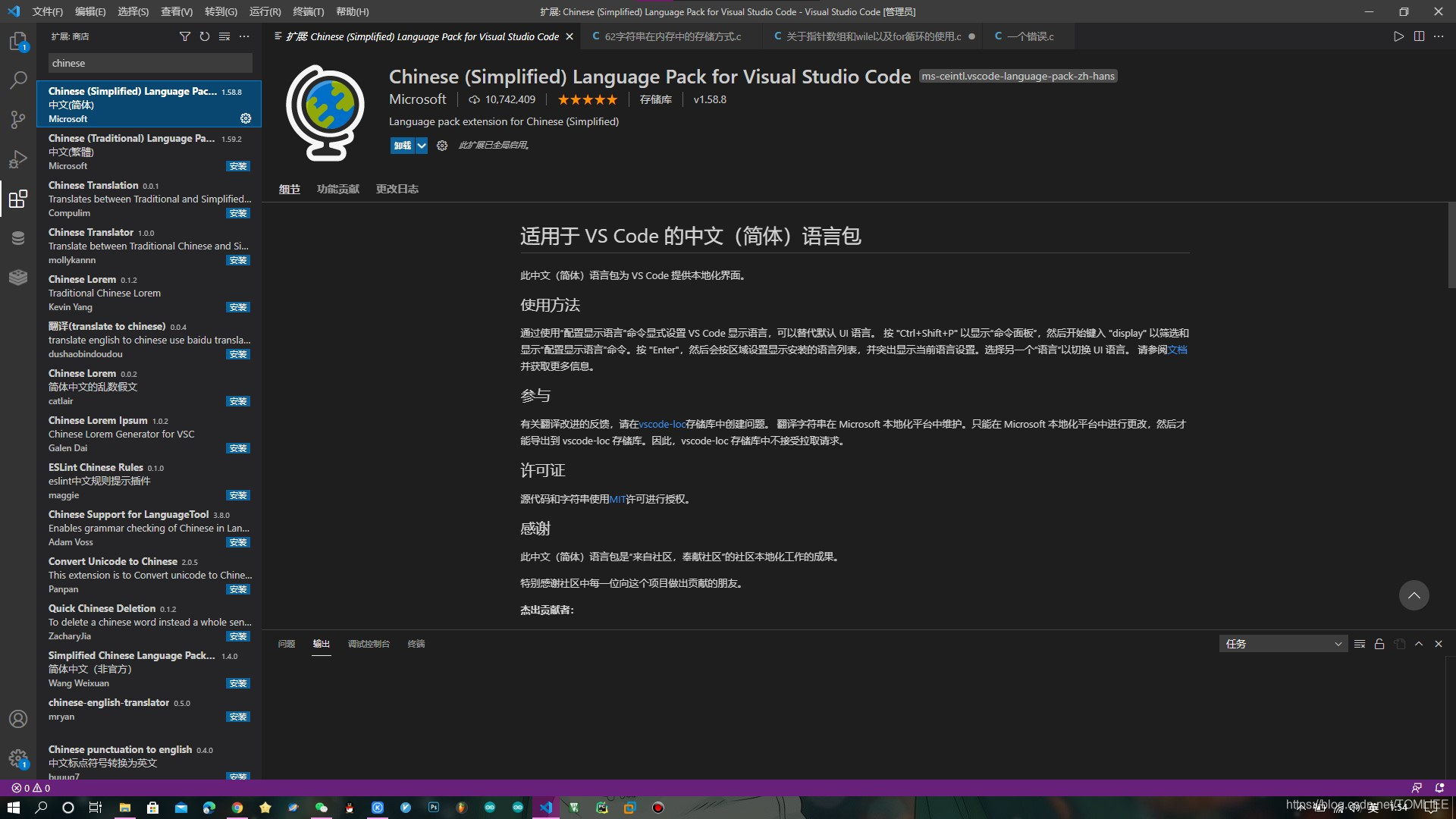Click the filter extensions funnel icon
The width and height of the screenshot is (1456, 819).
[x=184, y=36]
